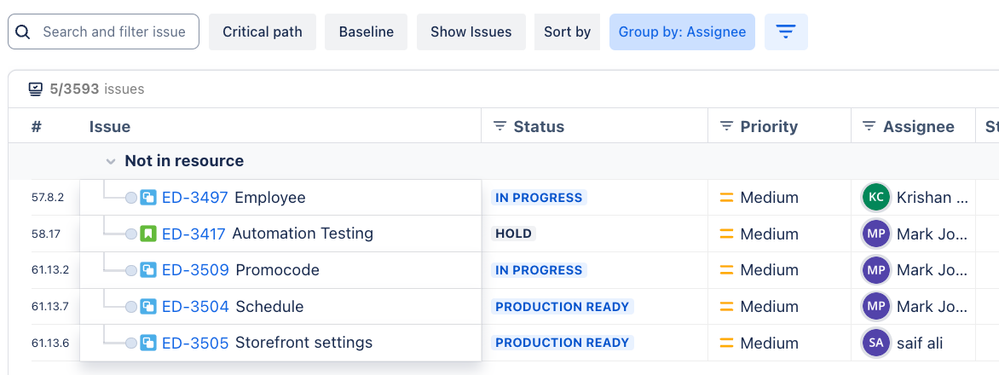999x375 pixels.
Task: Click the Status column header
Action: click(538, 127)
